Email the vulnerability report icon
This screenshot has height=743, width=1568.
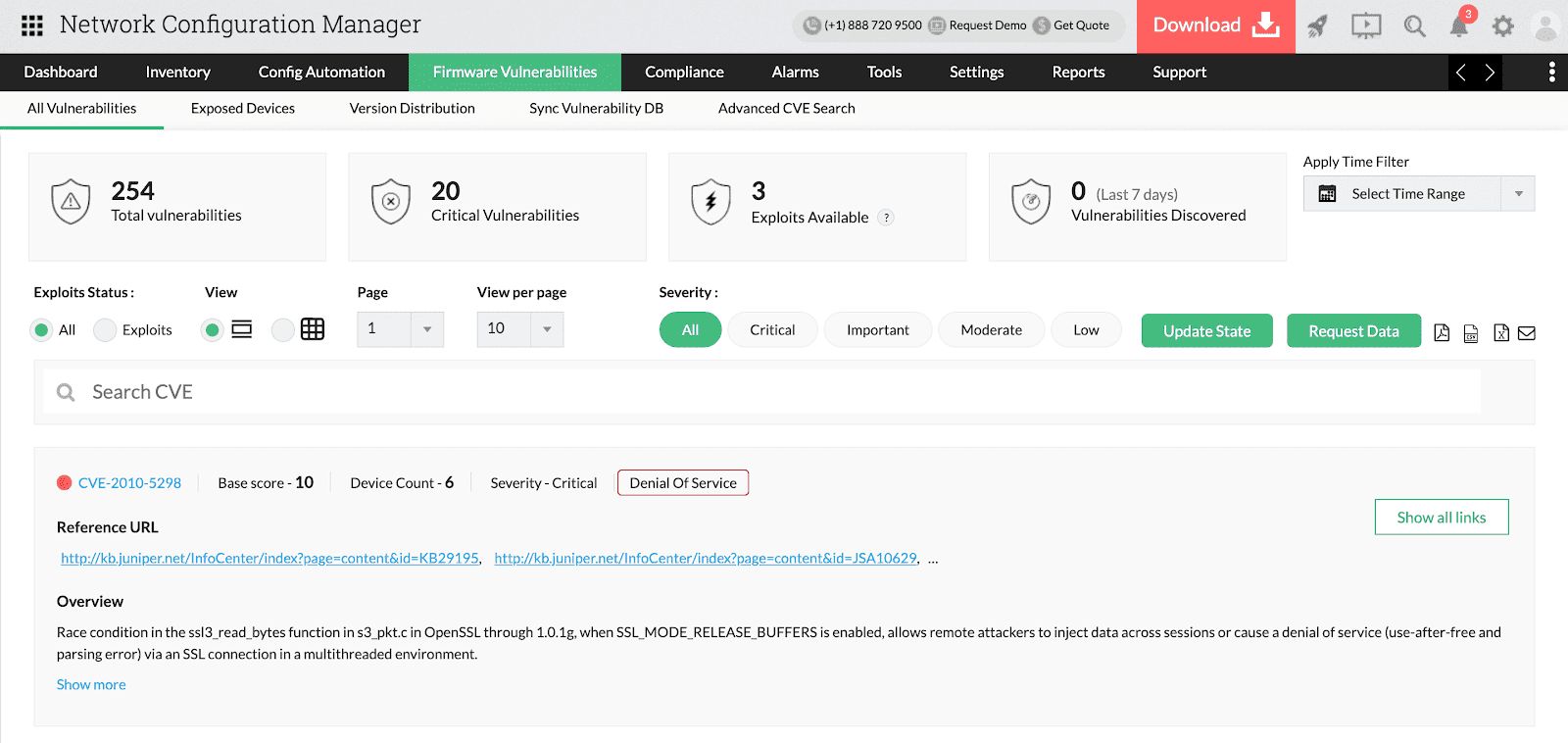[1527, 333]
